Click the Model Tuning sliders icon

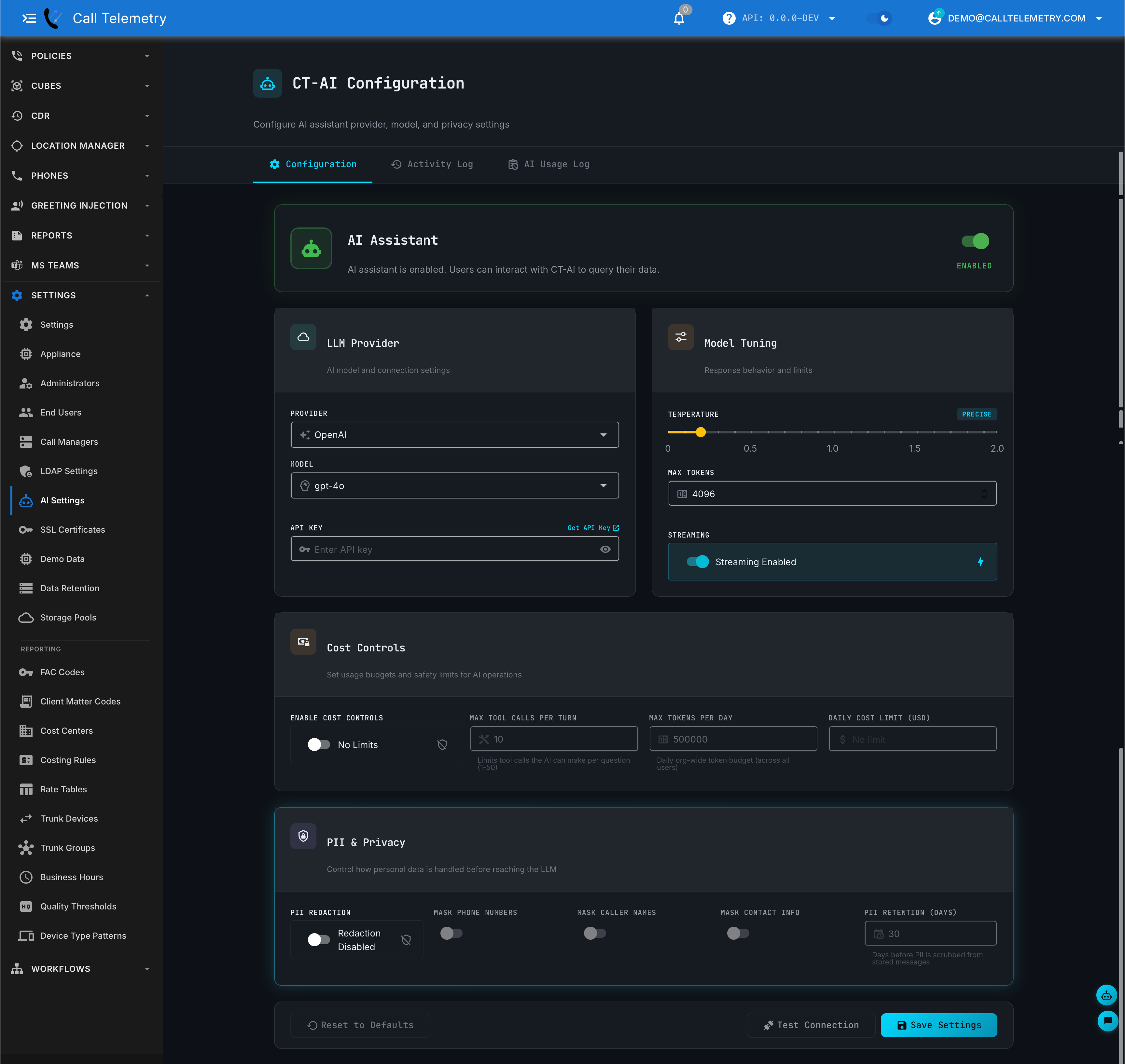tap(681, 337)
